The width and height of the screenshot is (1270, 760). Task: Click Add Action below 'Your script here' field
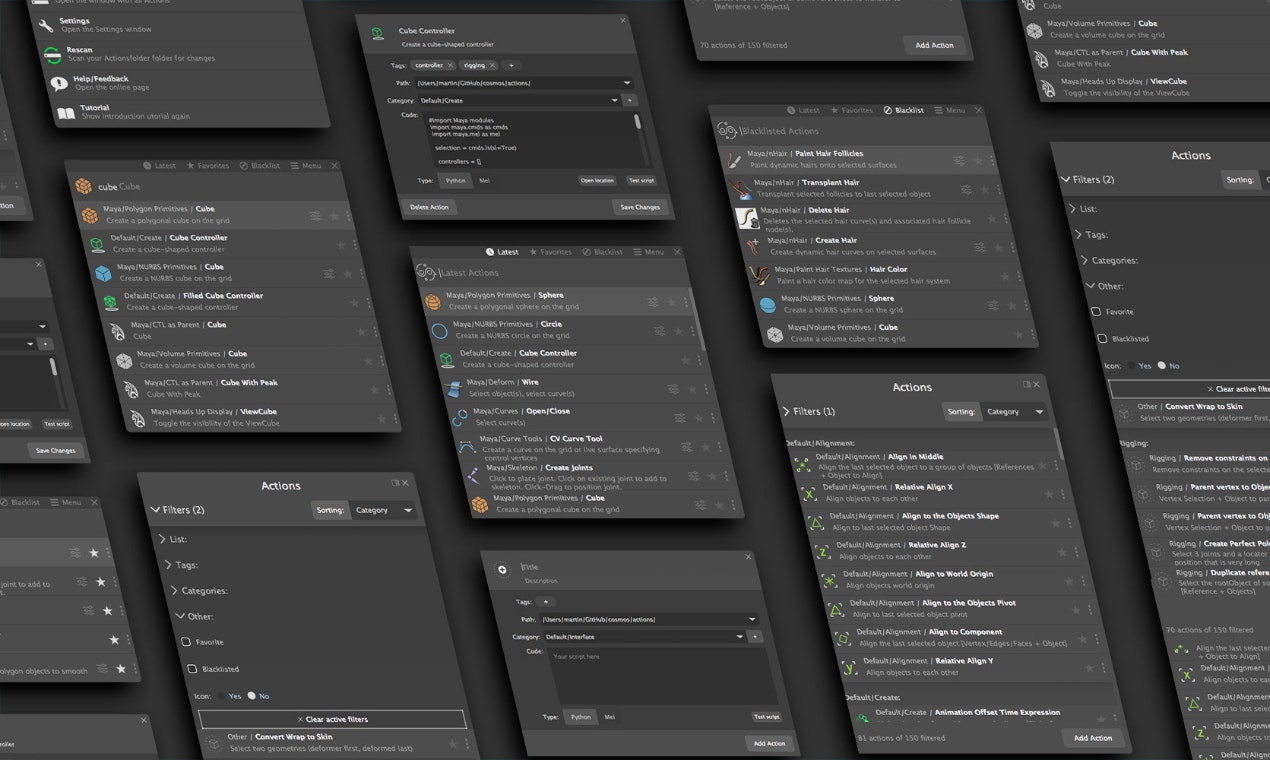[x=769, y=743]
